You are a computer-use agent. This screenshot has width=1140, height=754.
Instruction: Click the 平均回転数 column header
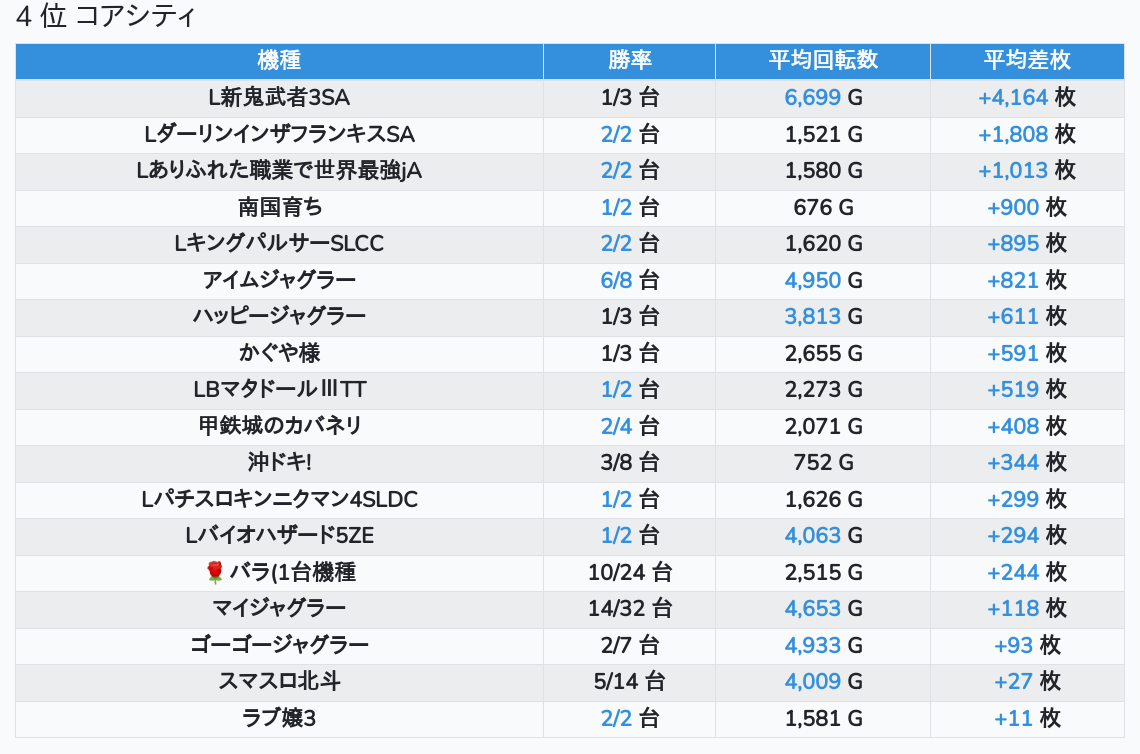click(x=823, y=60)
